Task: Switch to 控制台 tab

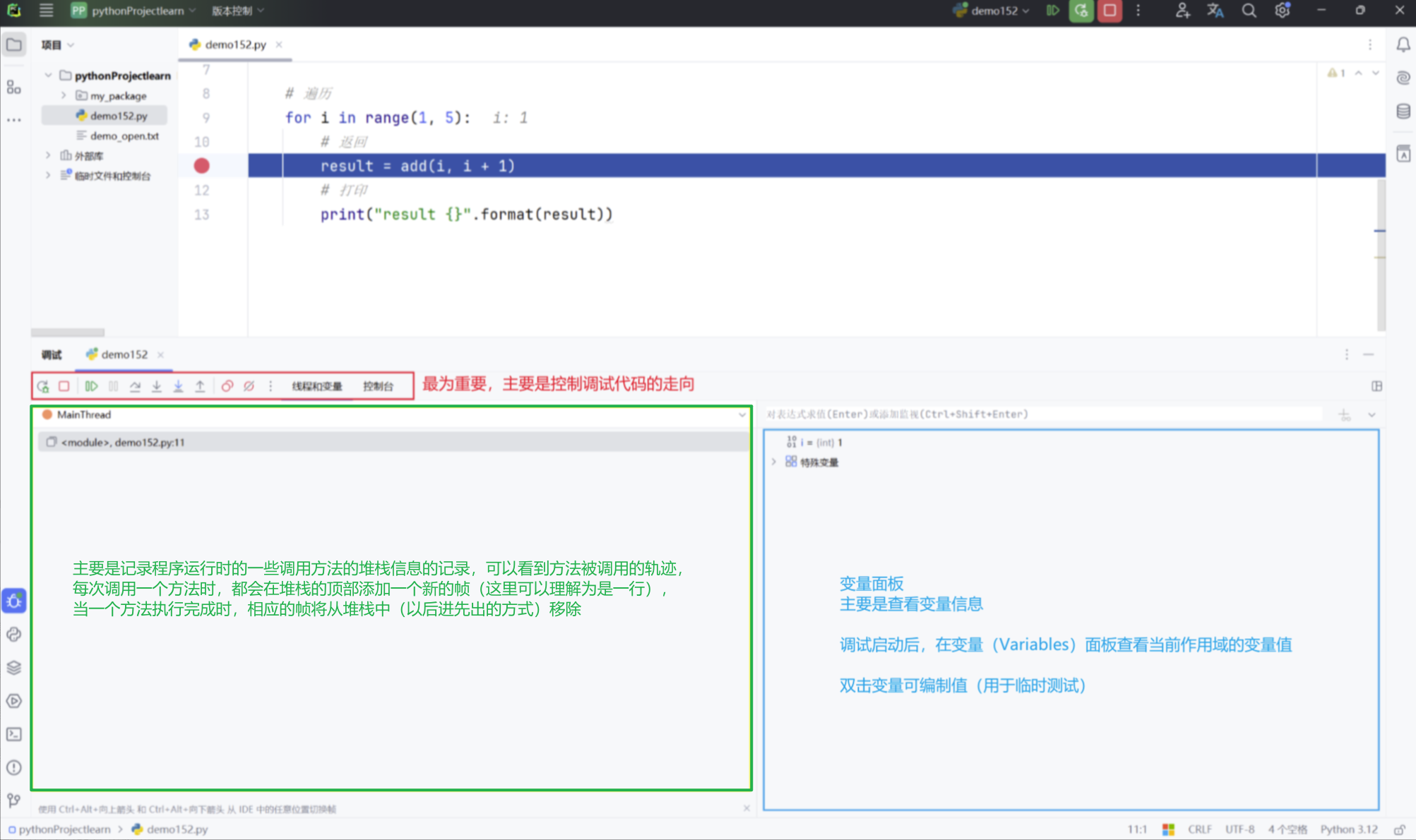Action: pos(378,386)
